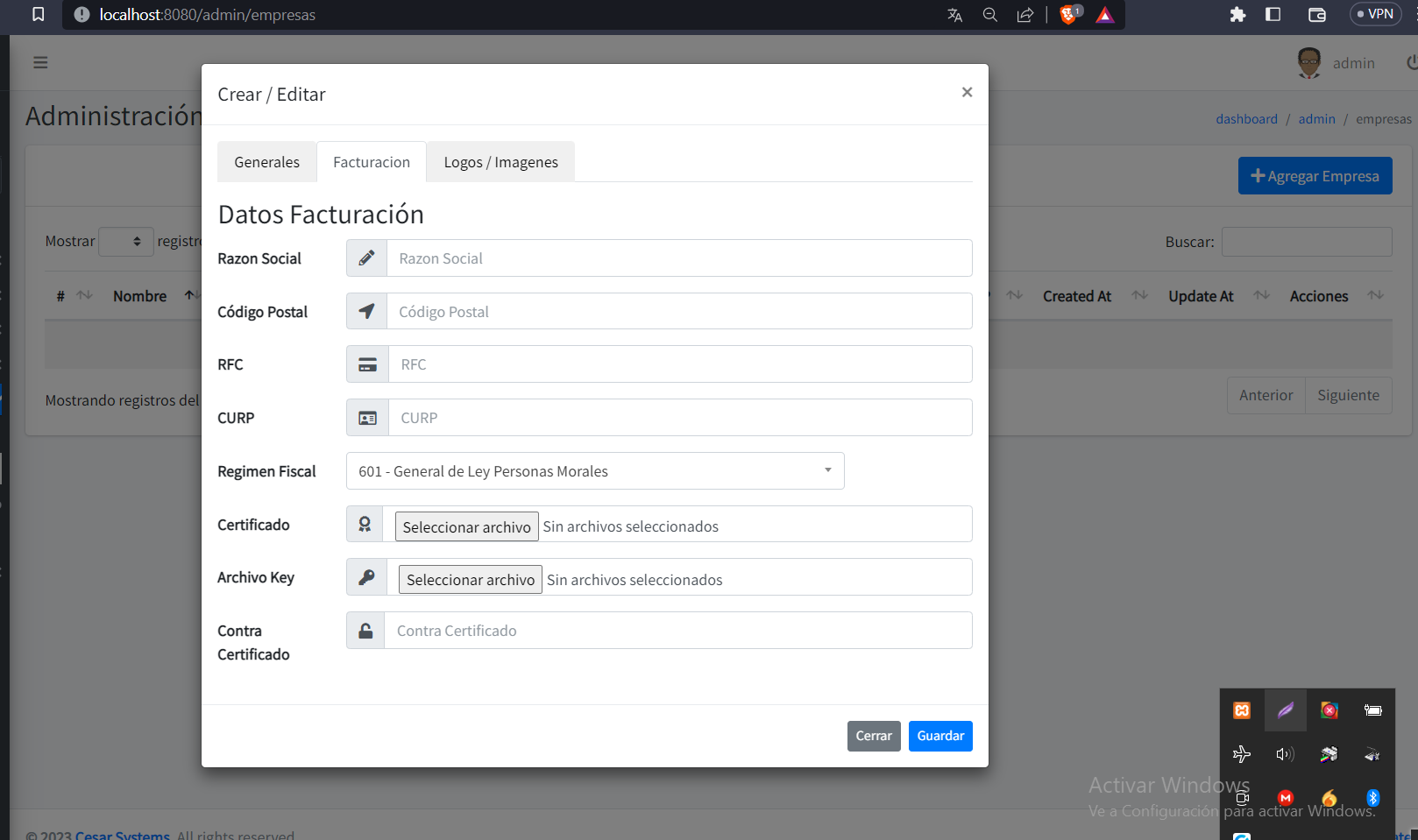Click the hamburger sidebar menu icon
The width and height of the screenshot is (1418, 840).
pos(40,62)
